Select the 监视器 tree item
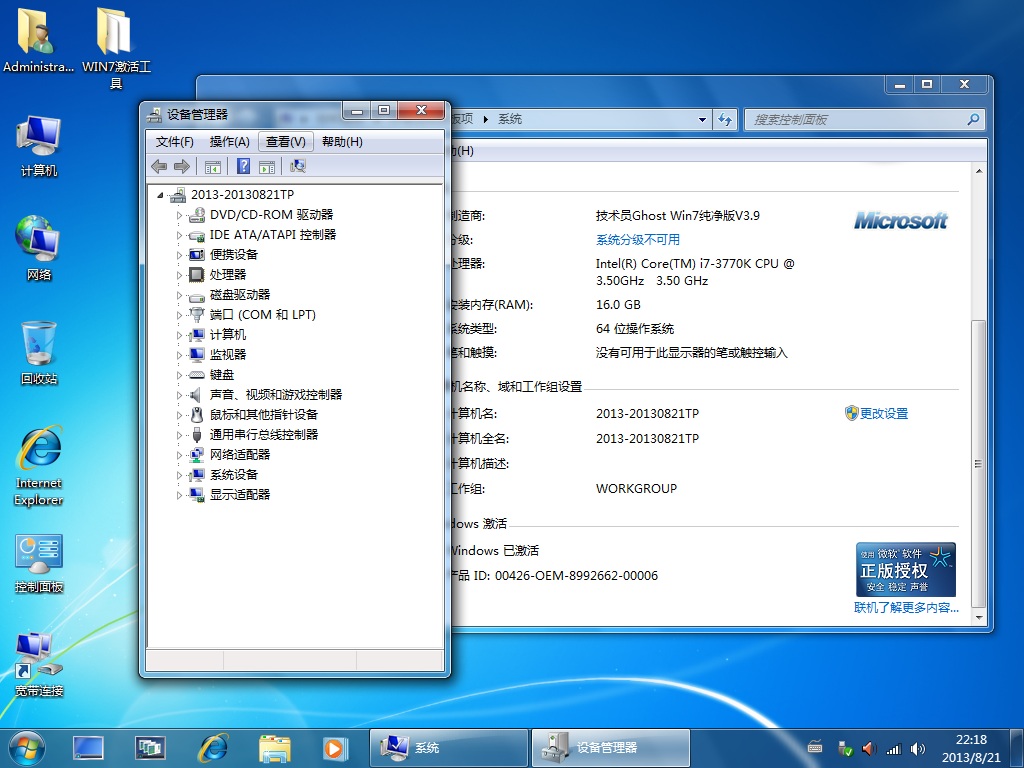Screen dimensions: 1024x768 coord(228,355)
